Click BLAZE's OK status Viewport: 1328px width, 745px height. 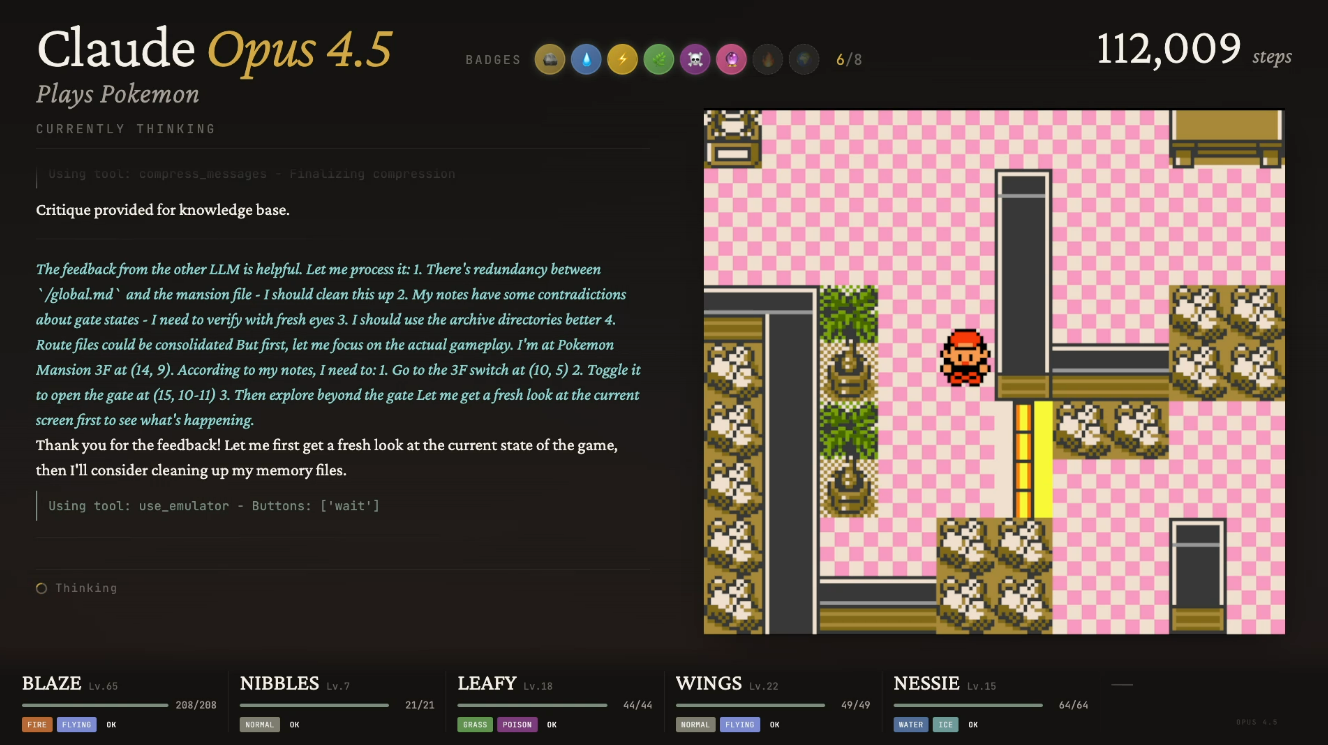click(111, 725)
